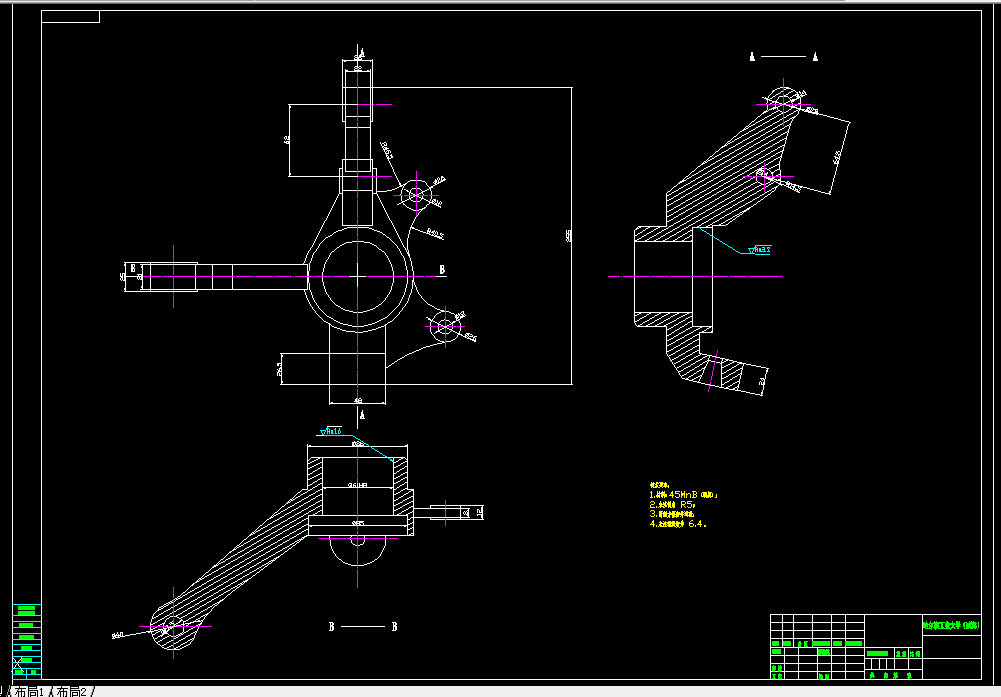Select the cyan Ra1.6 surface roughness annotation
This screenshot has height=697, width=1001.
point(331,432)
